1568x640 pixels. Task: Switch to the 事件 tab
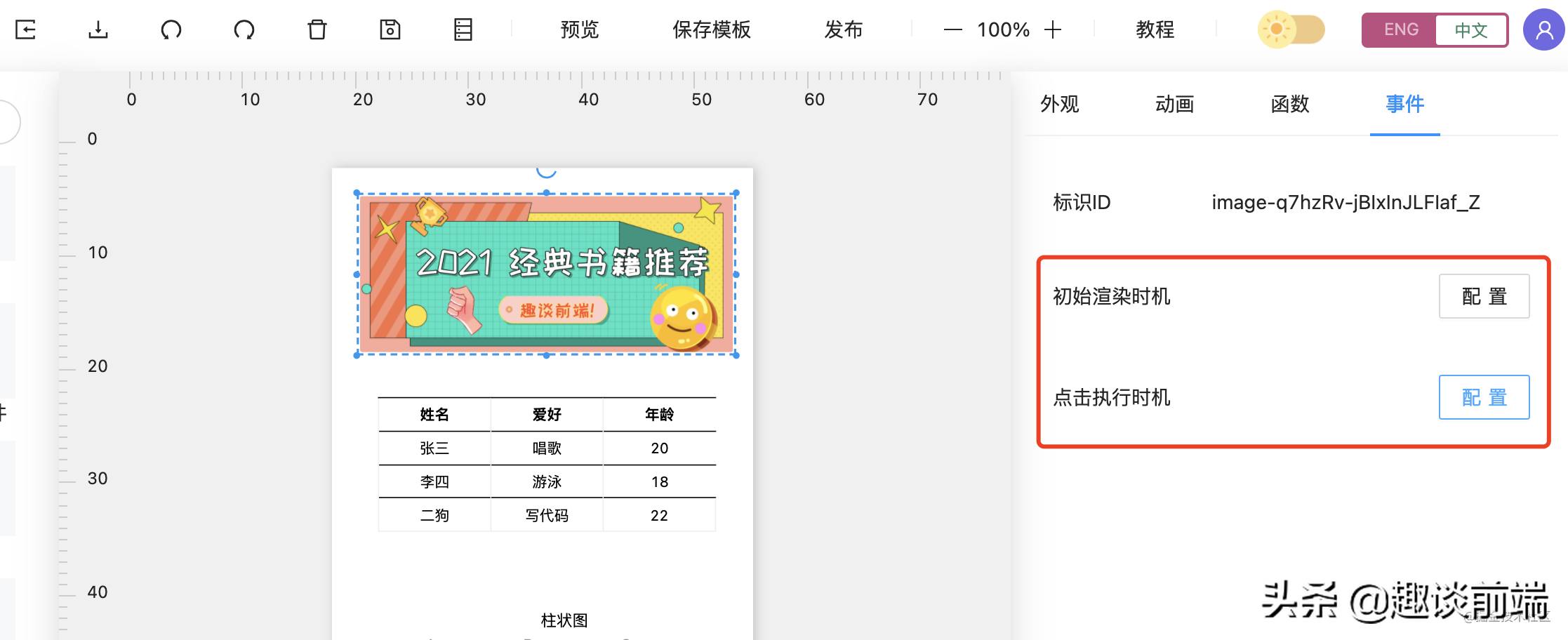(1404, 104)
